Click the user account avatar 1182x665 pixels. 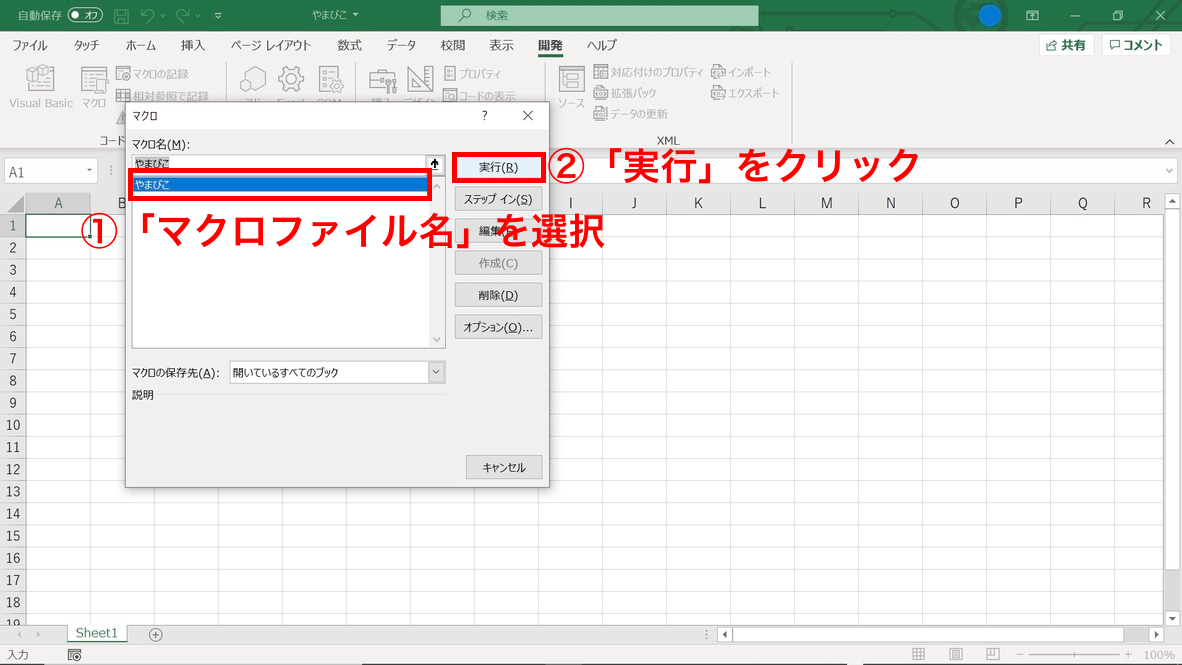coord(989,15)
